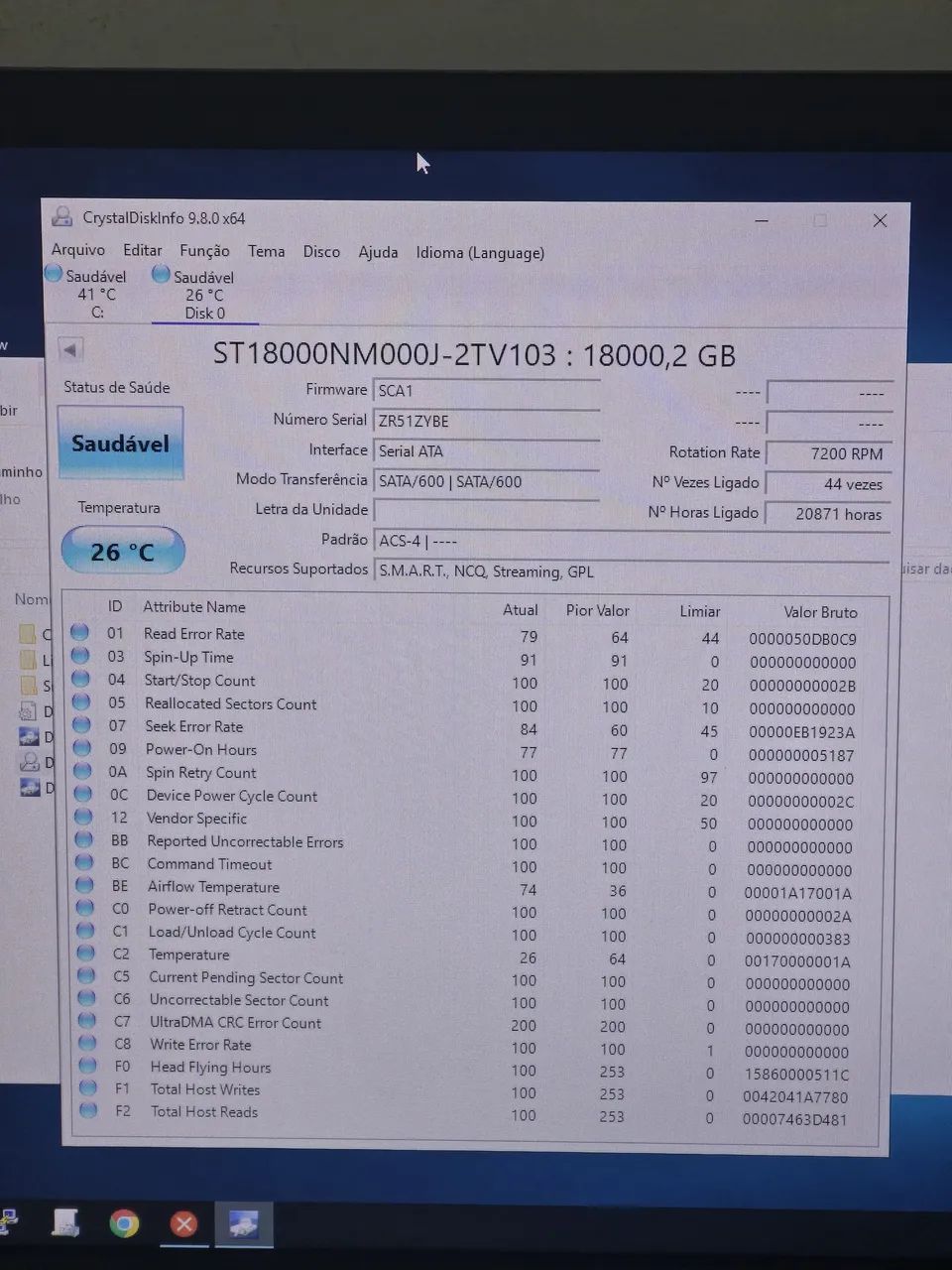
Task: Close the CrystalDiskInfo window
Action: pos(880,220)
